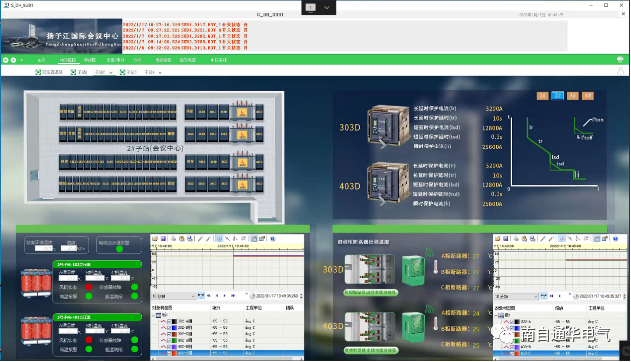Viewport: 631px width, 362px height.
Task: Toggle checkbox of brown curve in left trend list
Action: point(169,334)
